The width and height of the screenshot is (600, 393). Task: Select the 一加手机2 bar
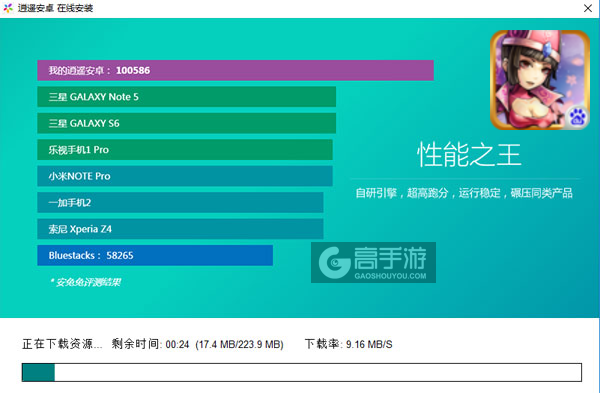tap(180, 202)
